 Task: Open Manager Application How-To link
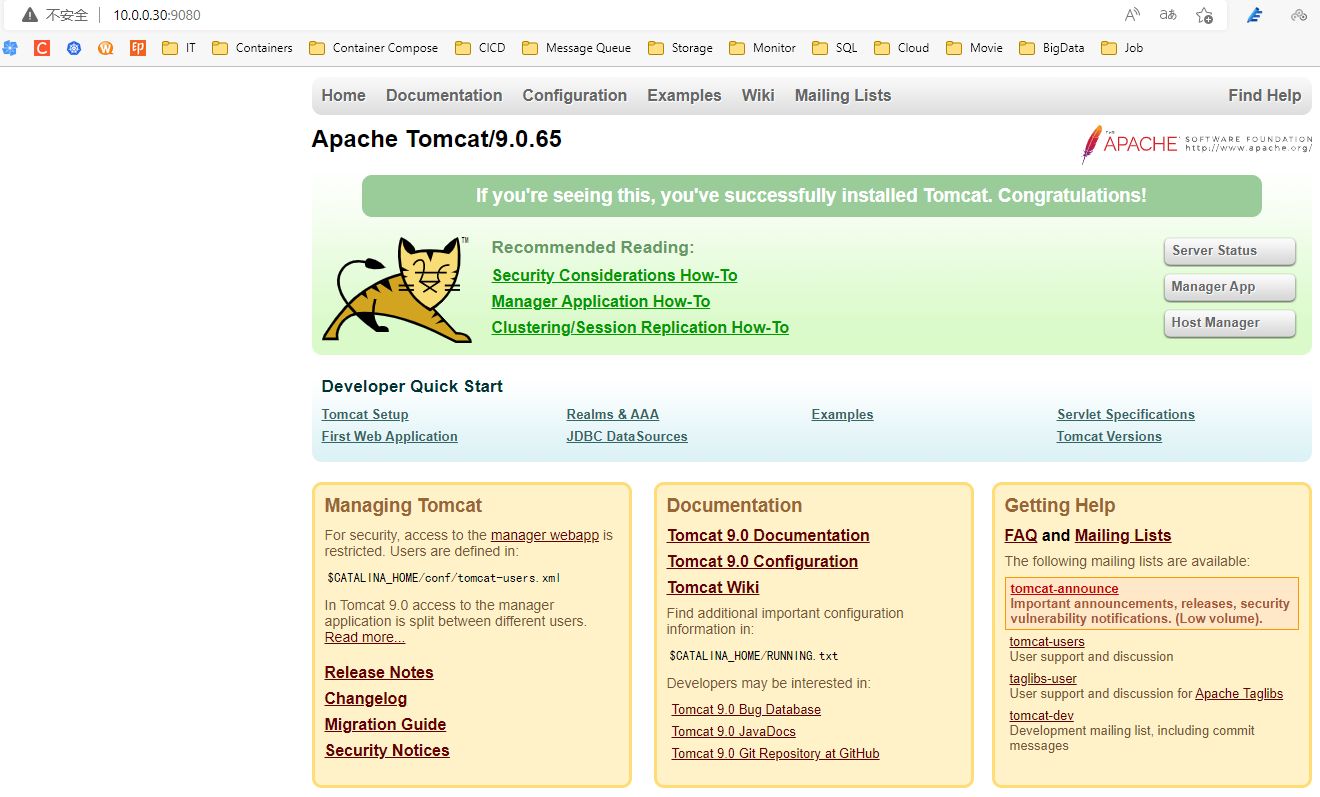(x=601, y=301)
